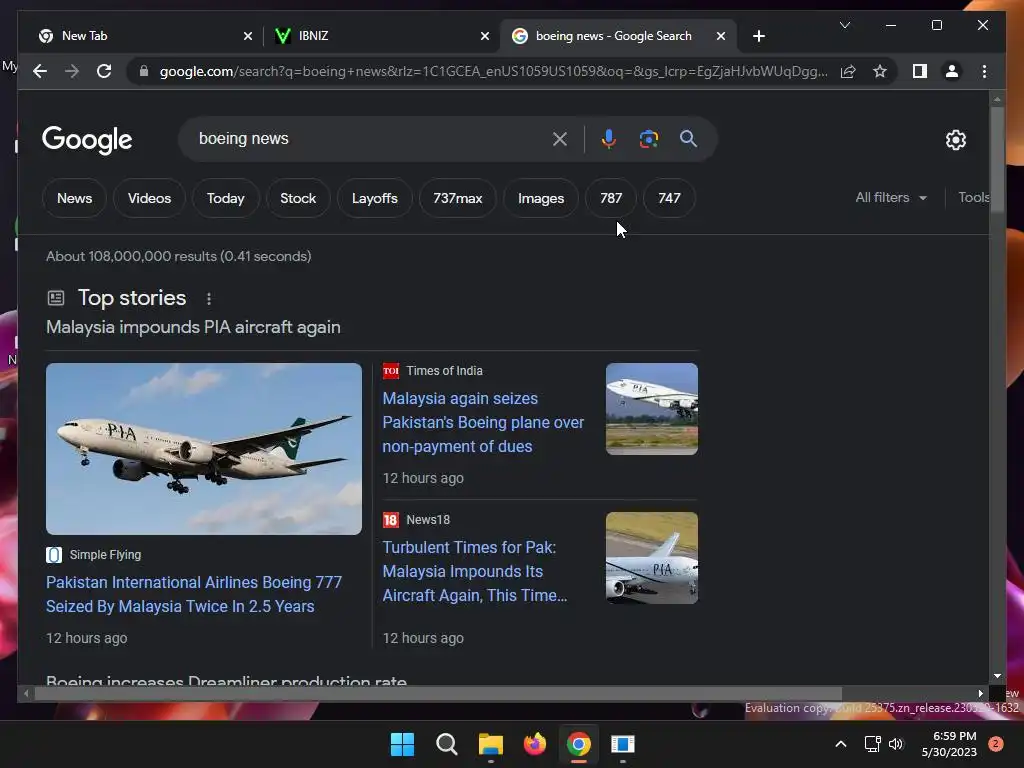Click the horizontal scrollbar thumb
Screen dimensions: 1024x768
pos(438,694)
